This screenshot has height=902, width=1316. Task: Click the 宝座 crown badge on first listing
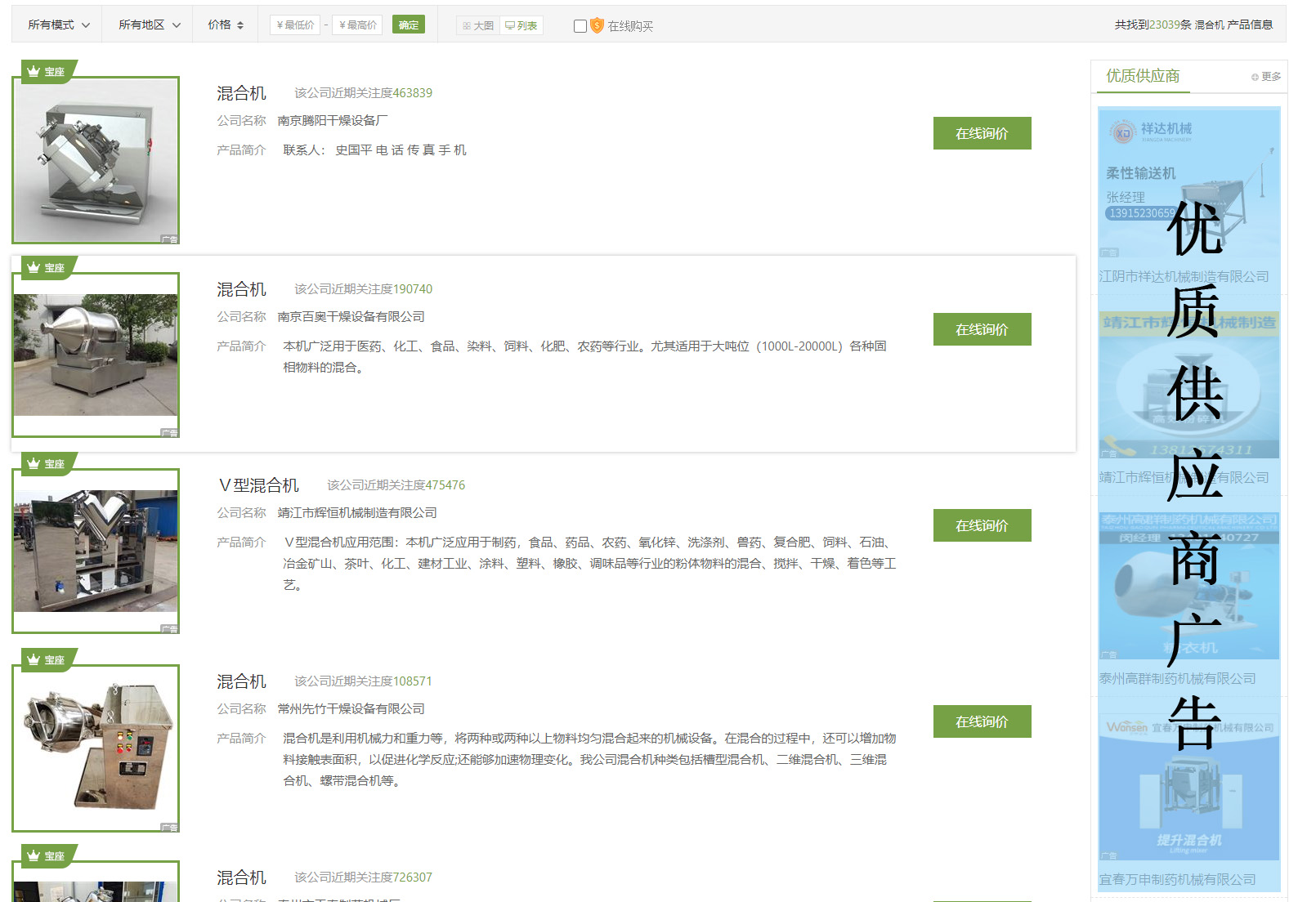(x=46, y=72)
